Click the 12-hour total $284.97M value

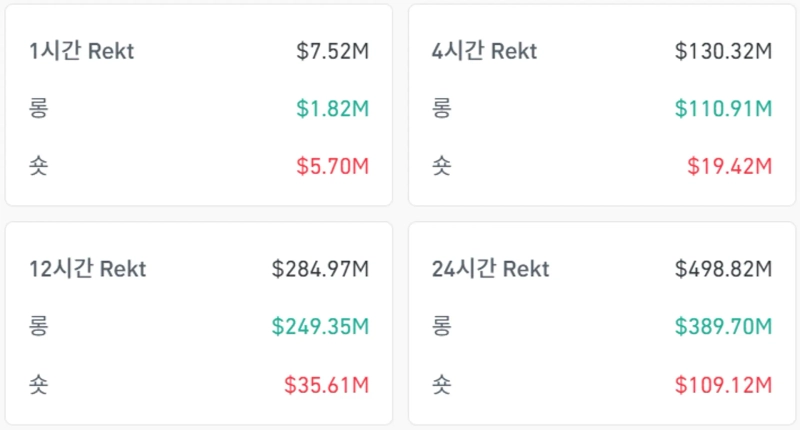[x=320, y=269]
